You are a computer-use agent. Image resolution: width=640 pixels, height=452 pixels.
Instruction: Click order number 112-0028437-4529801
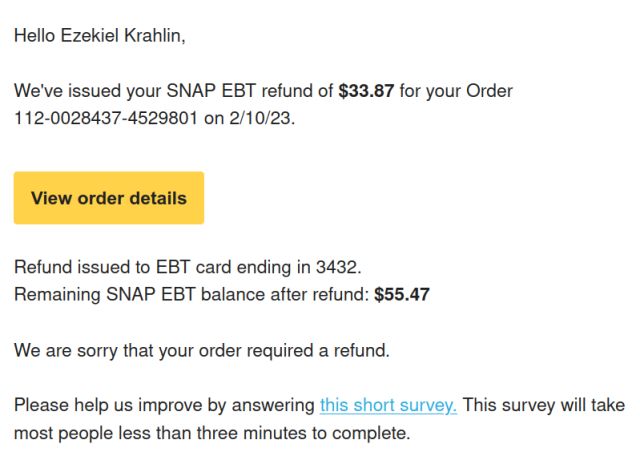click(106, 118)
